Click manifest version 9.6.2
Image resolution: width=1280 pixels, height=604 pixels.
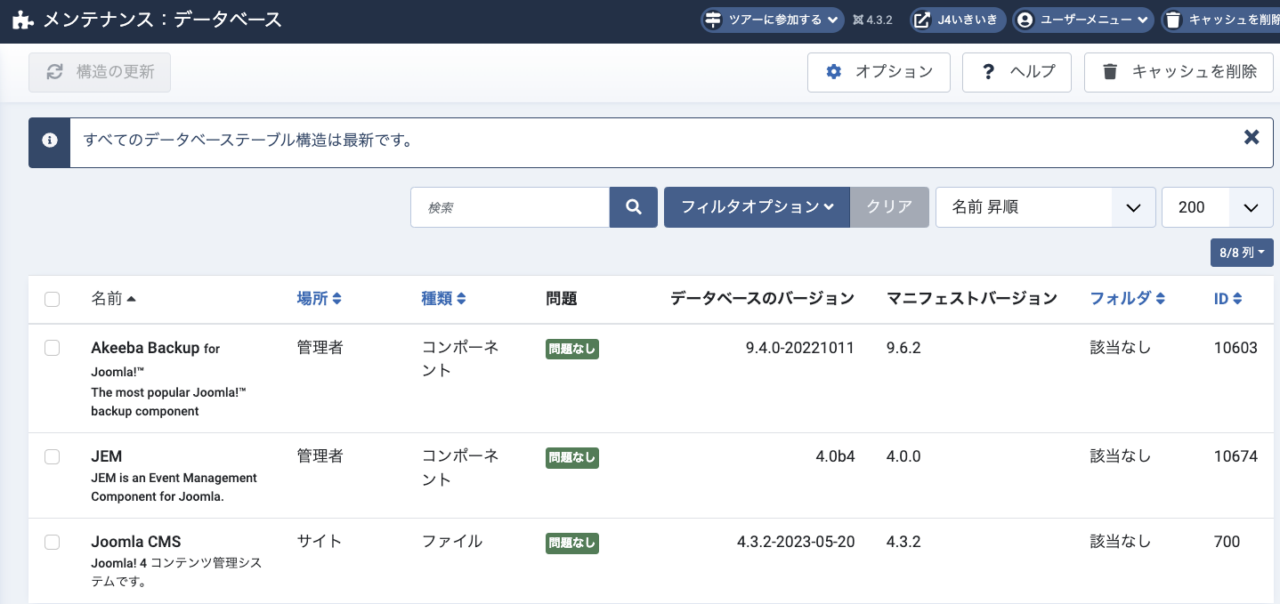tap(903, 348)
